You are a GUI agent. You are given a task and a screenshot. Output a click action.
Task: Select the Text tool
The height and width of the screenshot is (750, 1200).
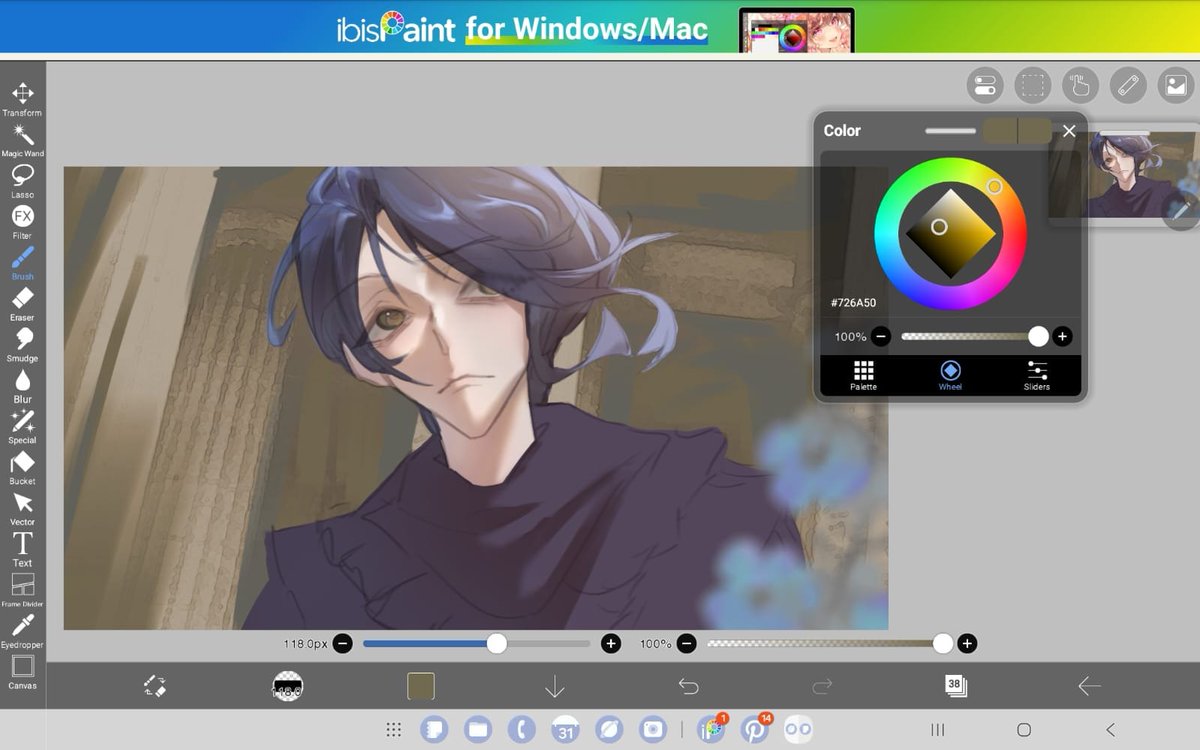(x=22, y=550)
